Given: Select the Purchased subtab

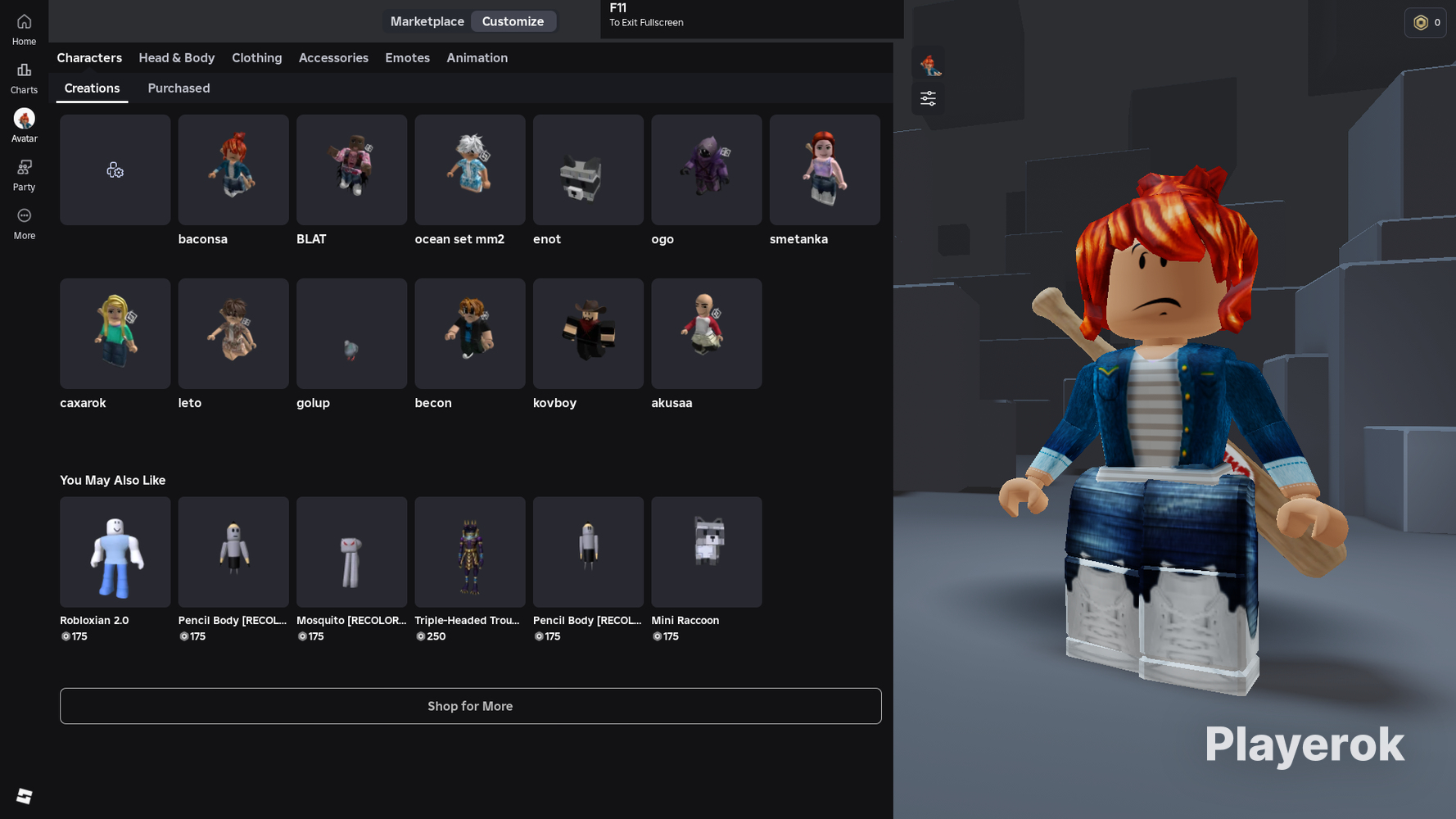Looking at the screenshot, I should [179, 88].
